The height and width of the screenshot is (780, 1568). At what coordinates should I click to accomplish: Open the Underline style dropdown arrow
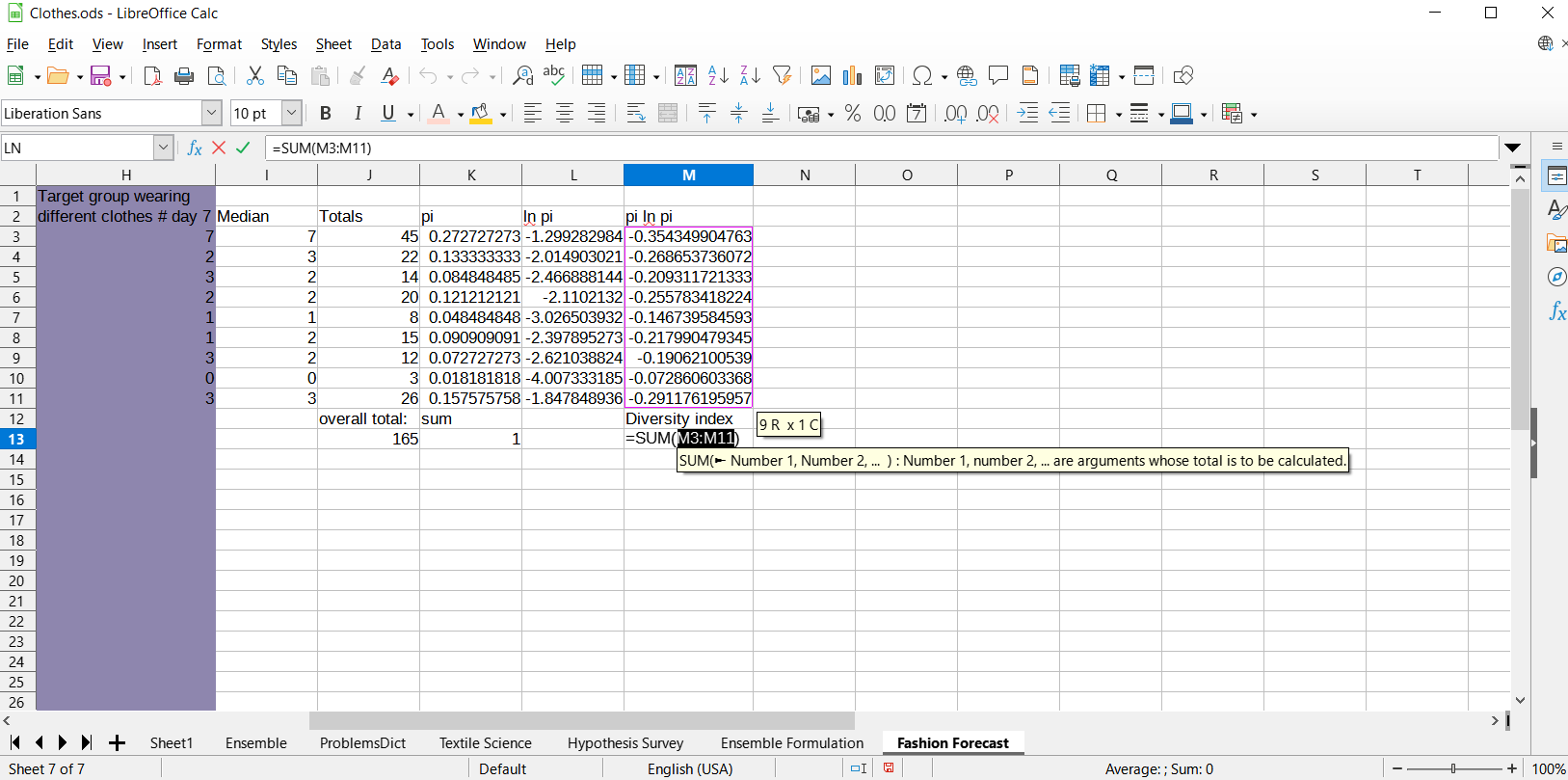[411, 115]
